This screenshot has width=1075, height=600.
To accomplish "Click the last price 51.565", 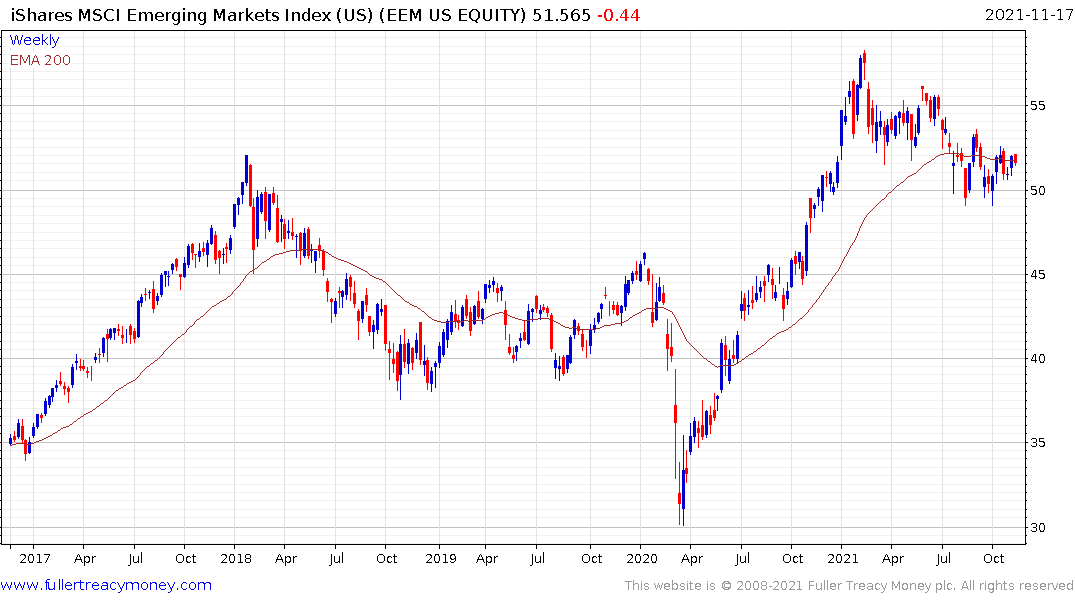I will pyautogui.click(x=561, y=14).
